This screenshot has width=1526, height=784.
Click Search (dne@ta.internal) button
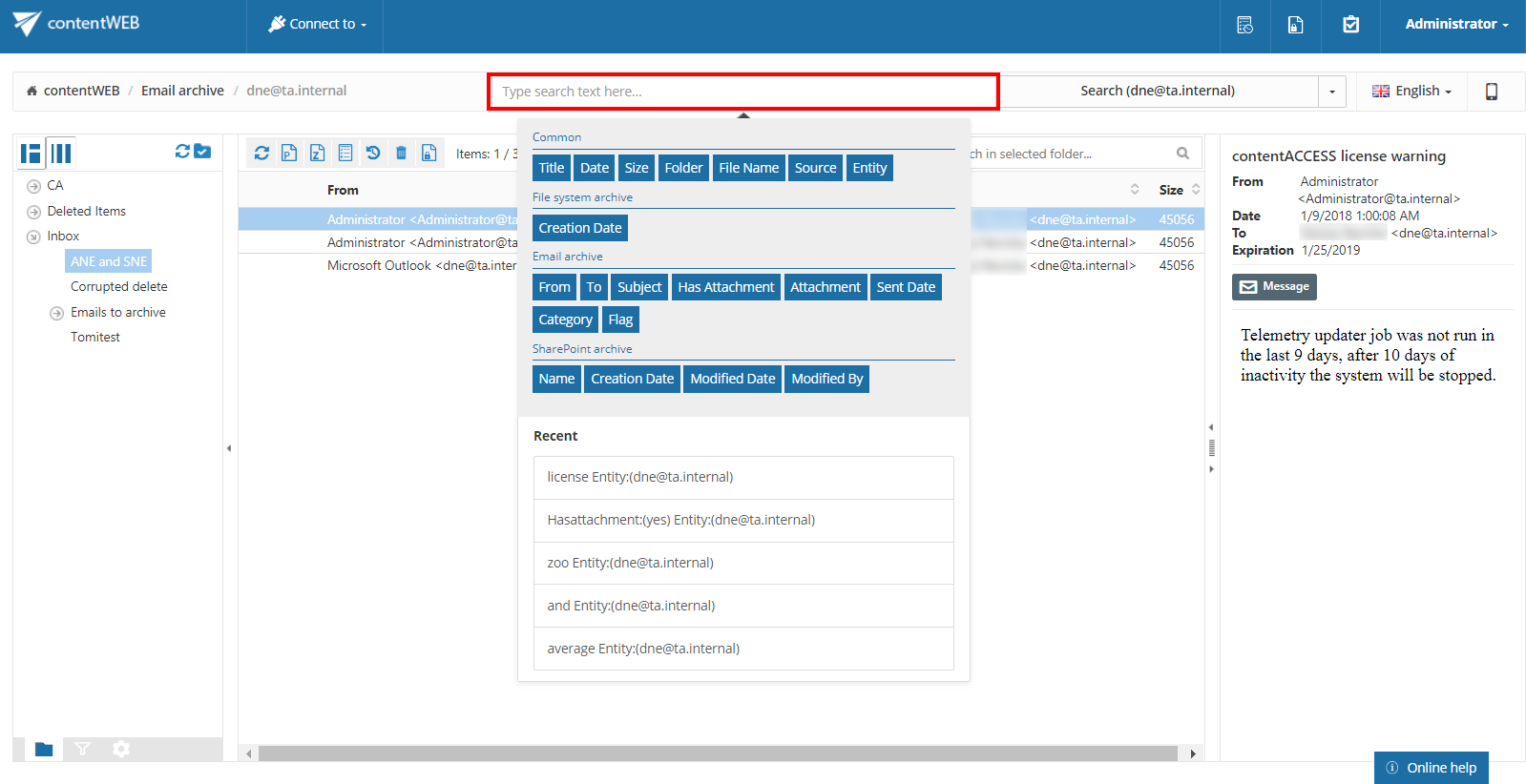point(1158,91)
